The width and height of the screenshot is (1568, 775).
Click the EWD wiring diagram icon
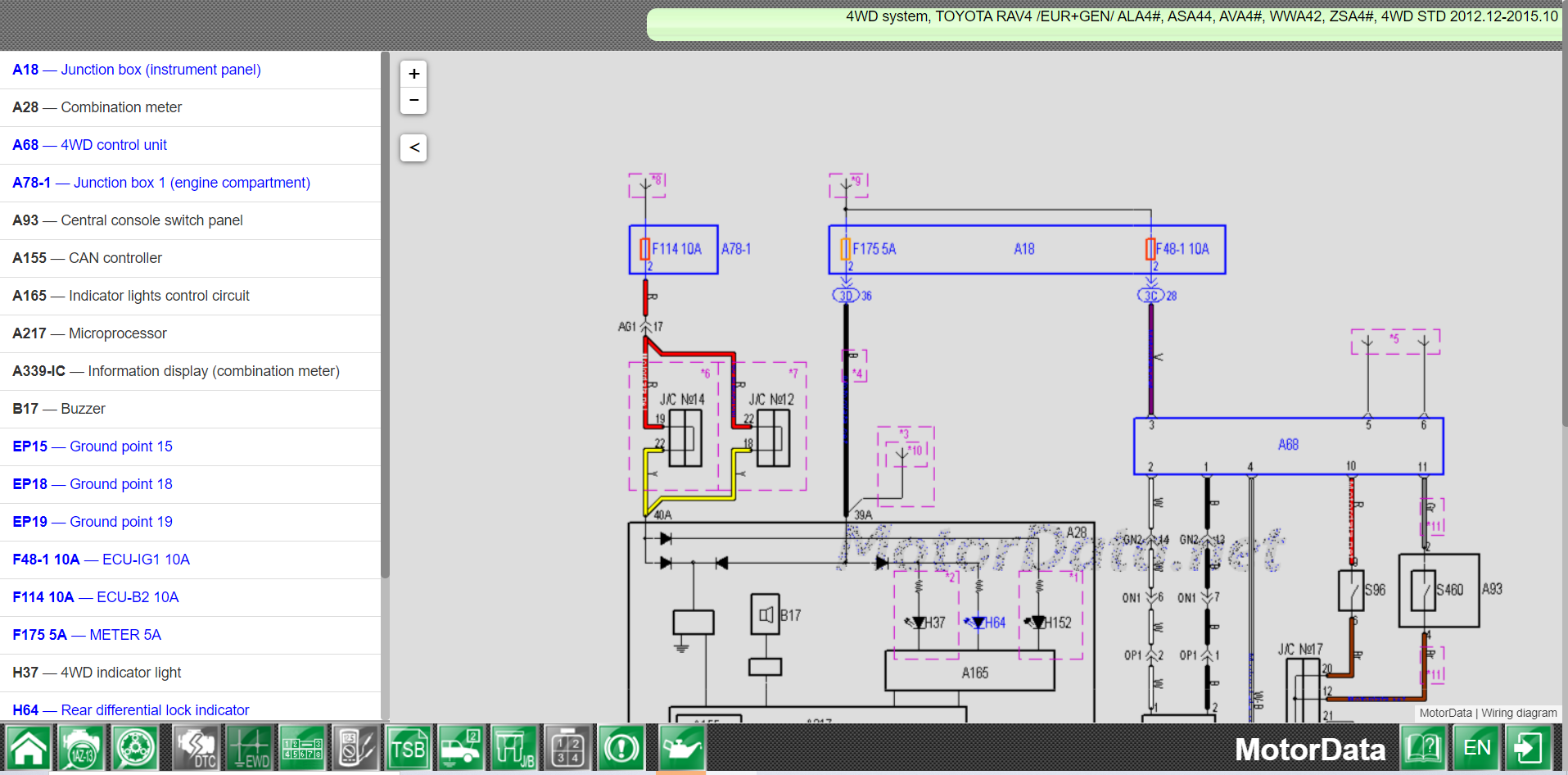point(249,748)
